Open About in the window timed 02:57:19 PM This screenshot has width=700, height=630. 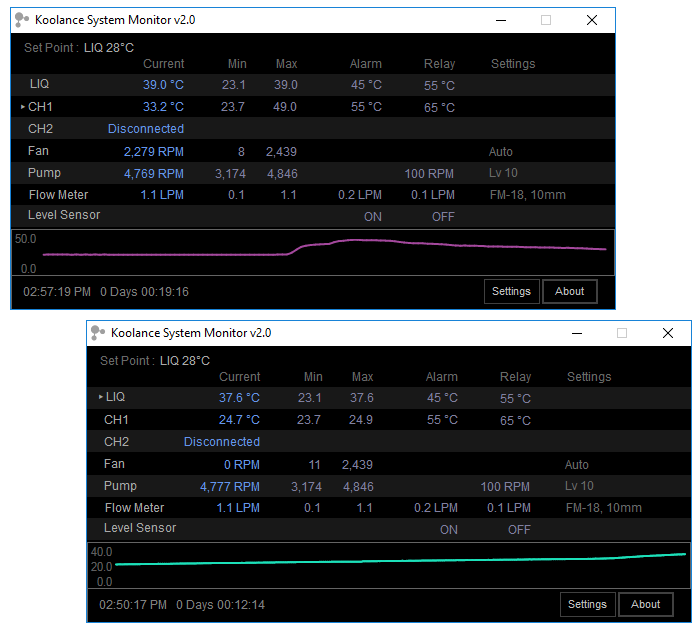tap(569, 291)
